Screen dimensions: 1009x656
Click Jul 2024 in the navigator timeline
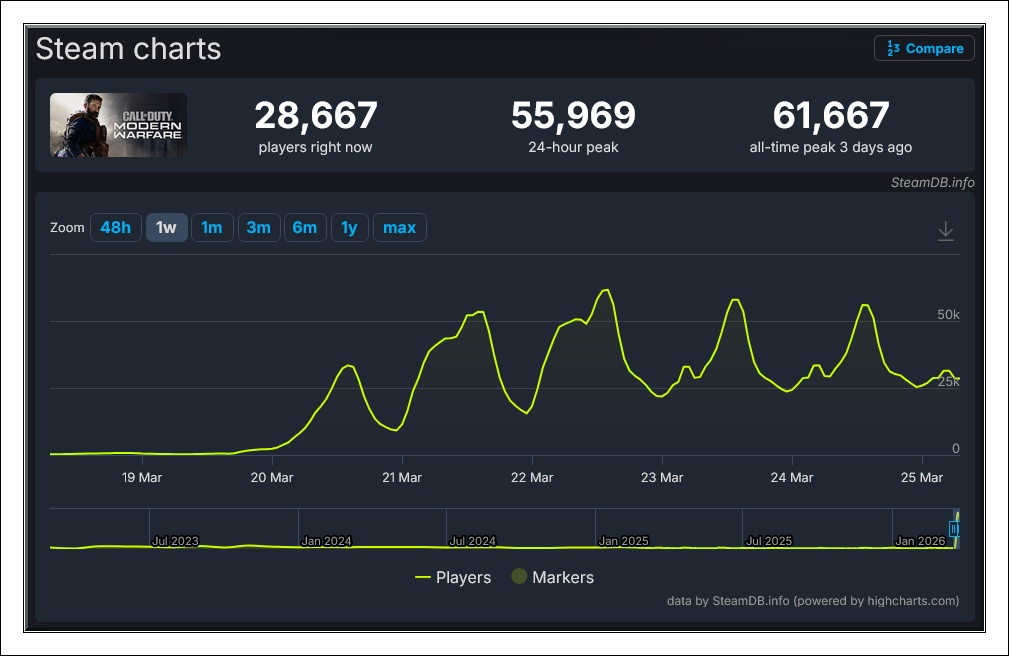tap(473, 541)
